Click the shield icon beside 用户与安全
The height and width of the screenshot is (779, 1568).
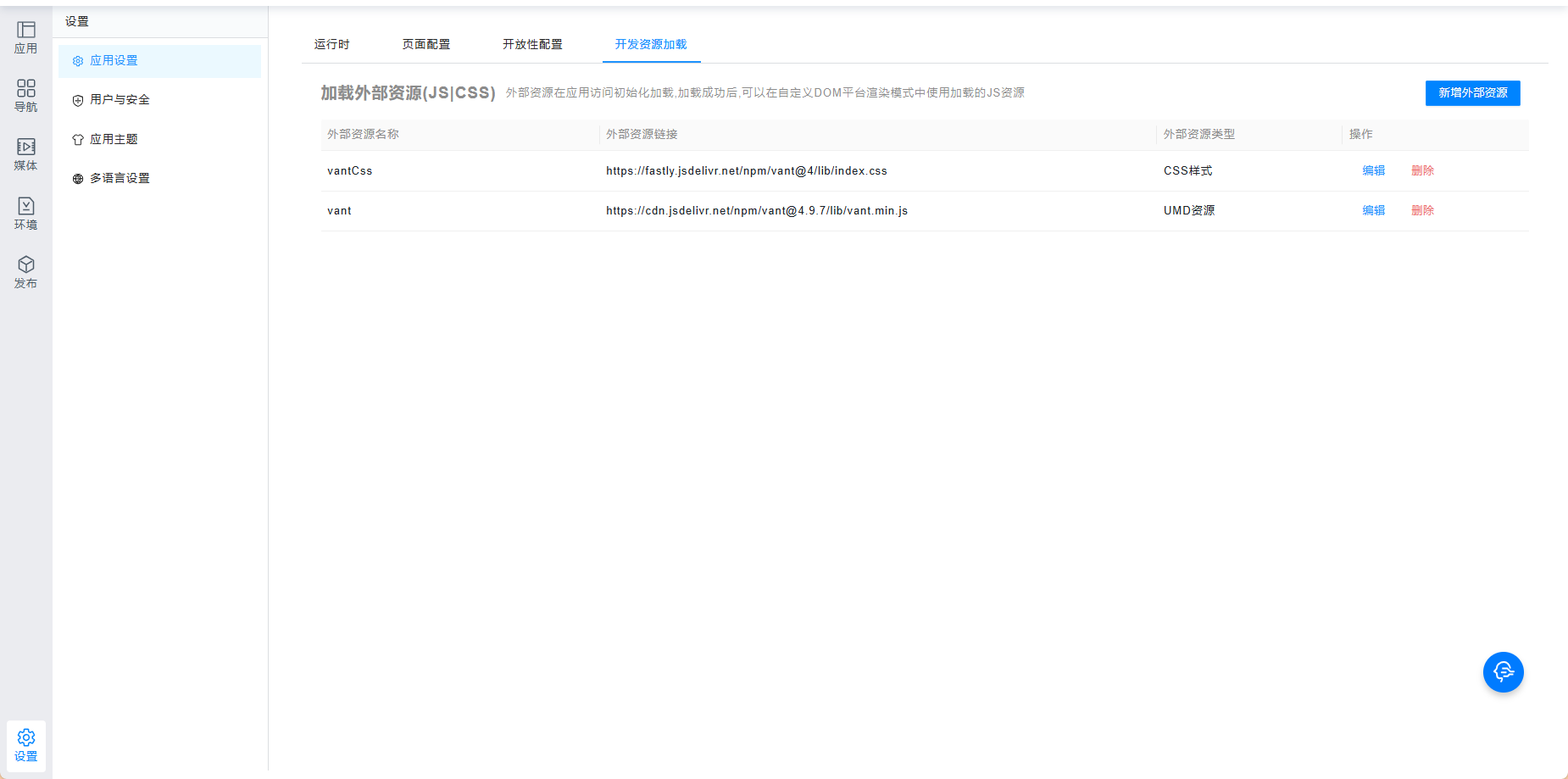pyautogui.click(x=78, y=100)
